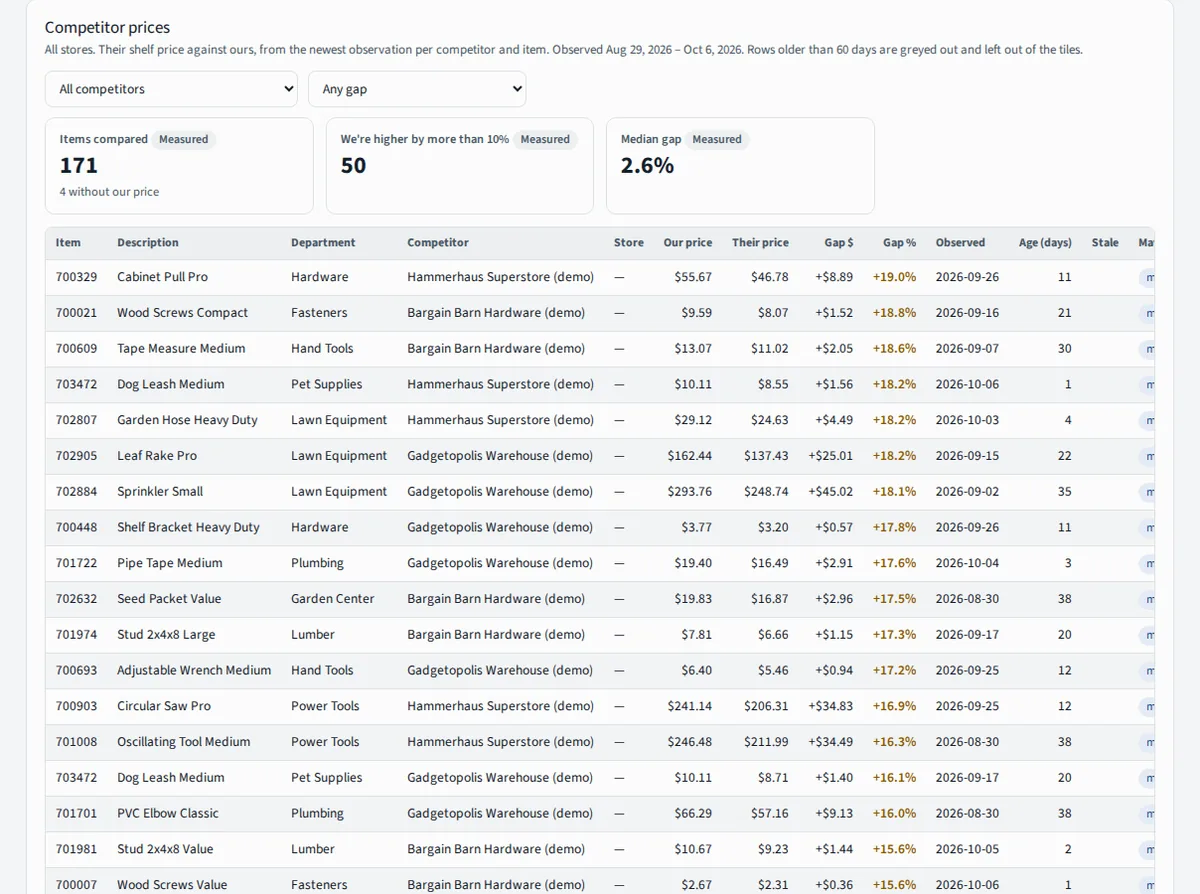Screen dimensions: 1200x894
Task: Sort by the Item column header
Action: (68, 243)
